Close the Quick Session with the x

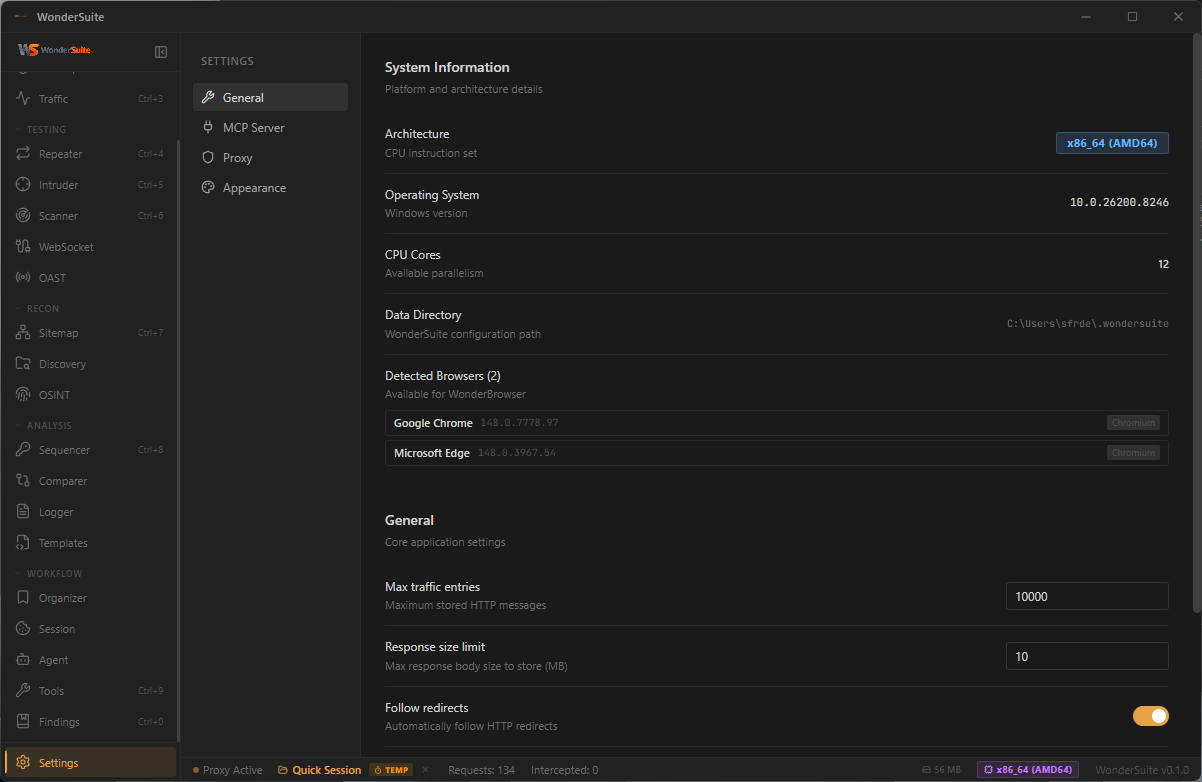[x=425, y=770]
